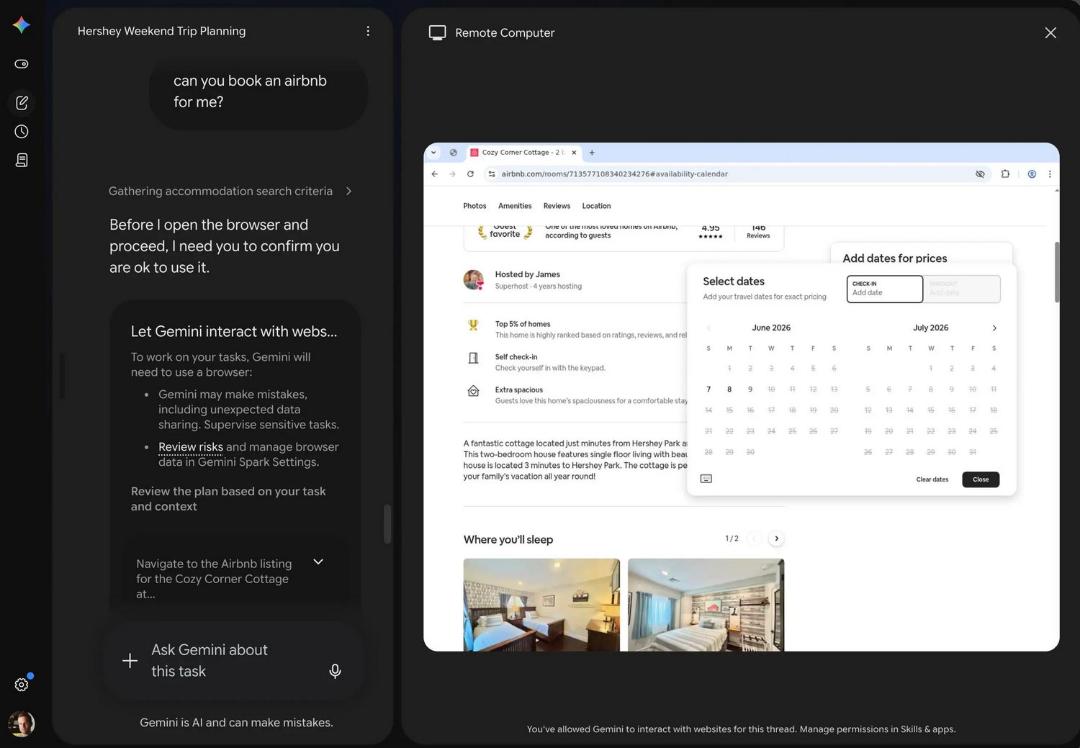1080x748 pixels.
Task: Click the Gemini sparkle logo
Action: (21, 25)
